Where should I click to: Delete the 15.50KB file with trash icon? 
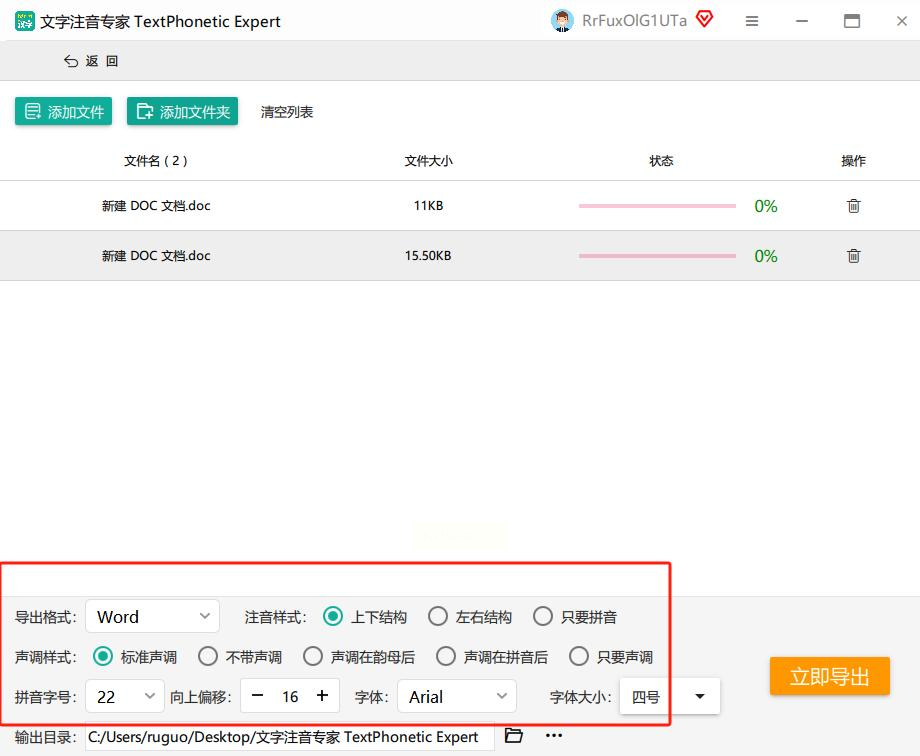[853, 256]
